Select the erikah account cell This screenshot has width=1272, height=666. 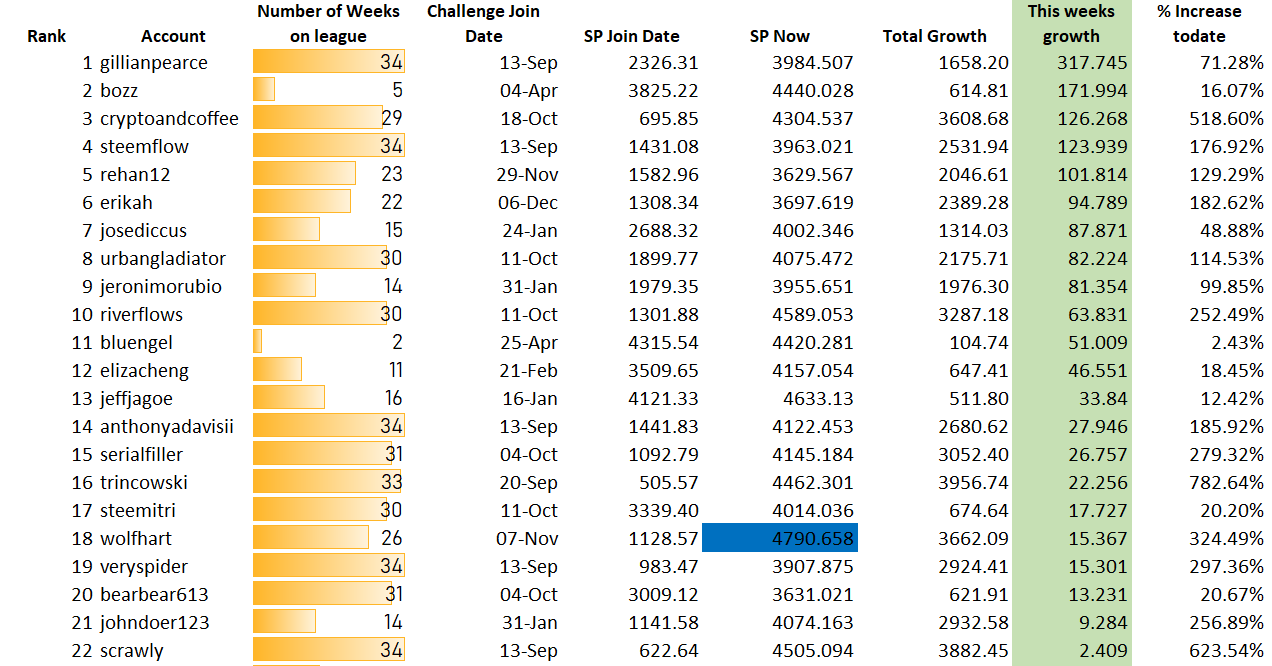coord(126,202)
